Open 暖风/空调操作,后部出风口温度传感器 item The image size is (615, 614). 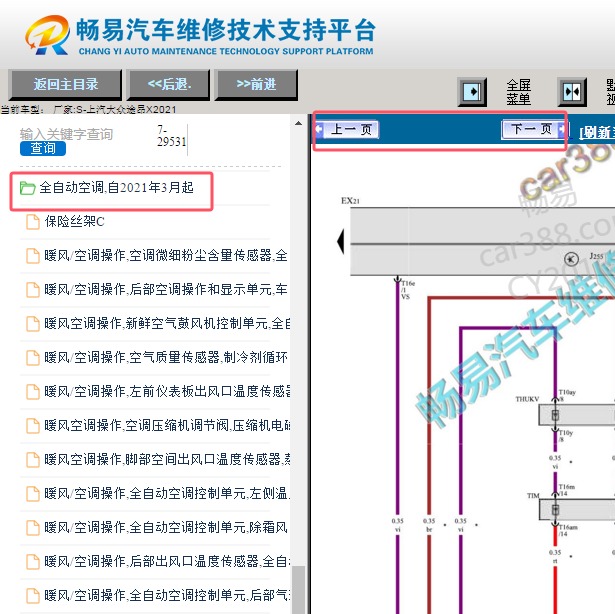[167, 561]
